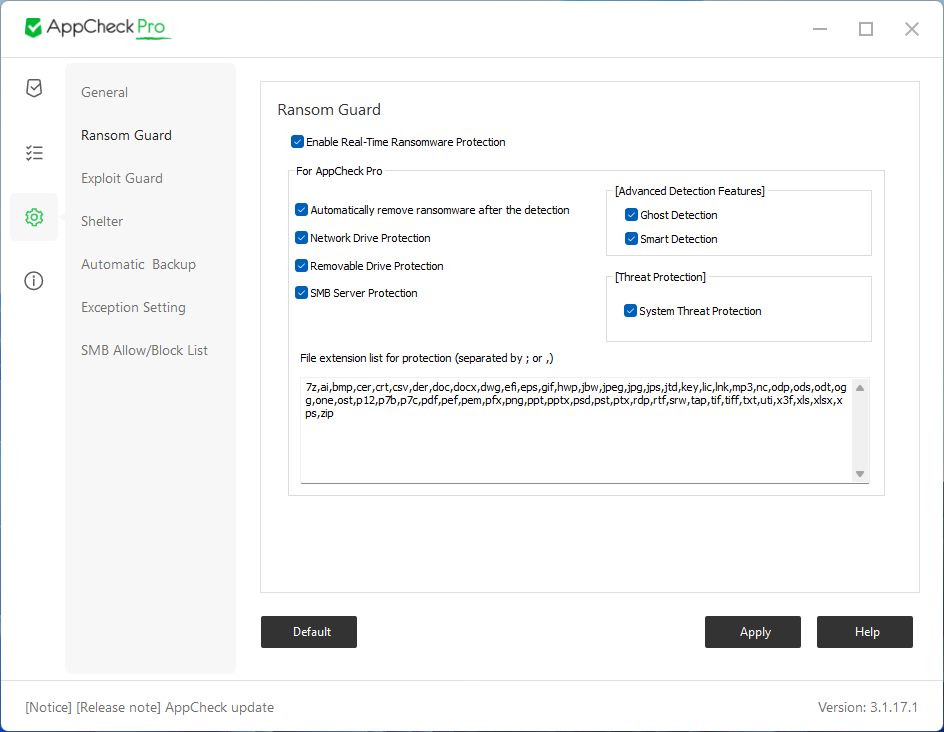The image size is (944, 732).
Task: Open the info circle sidebar icon
Action: point(34,281)
